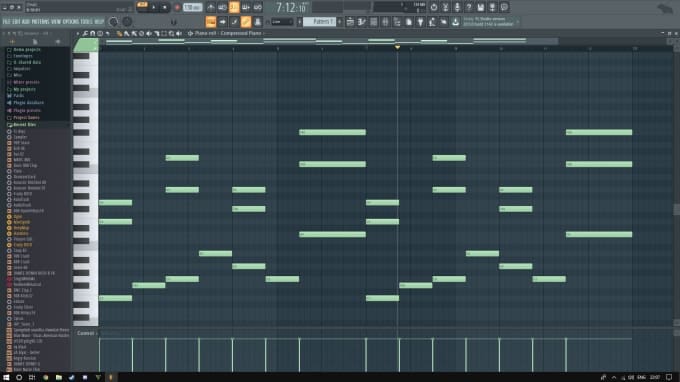
Task: Click the save project icon in top toolbar
Action: coord(481,7)
